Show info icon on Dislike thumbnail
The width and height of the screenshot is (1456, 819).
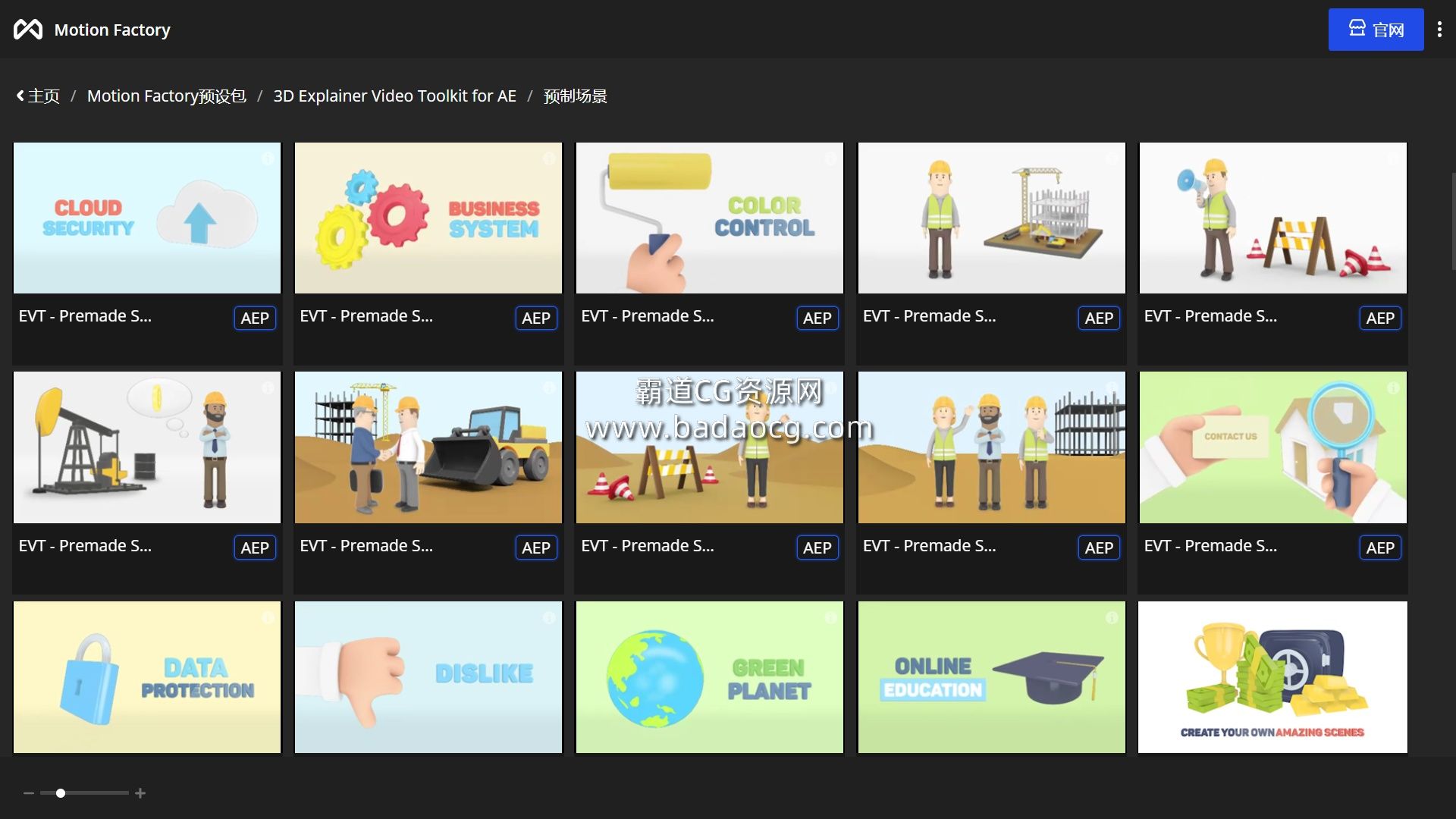pos(549,617)
